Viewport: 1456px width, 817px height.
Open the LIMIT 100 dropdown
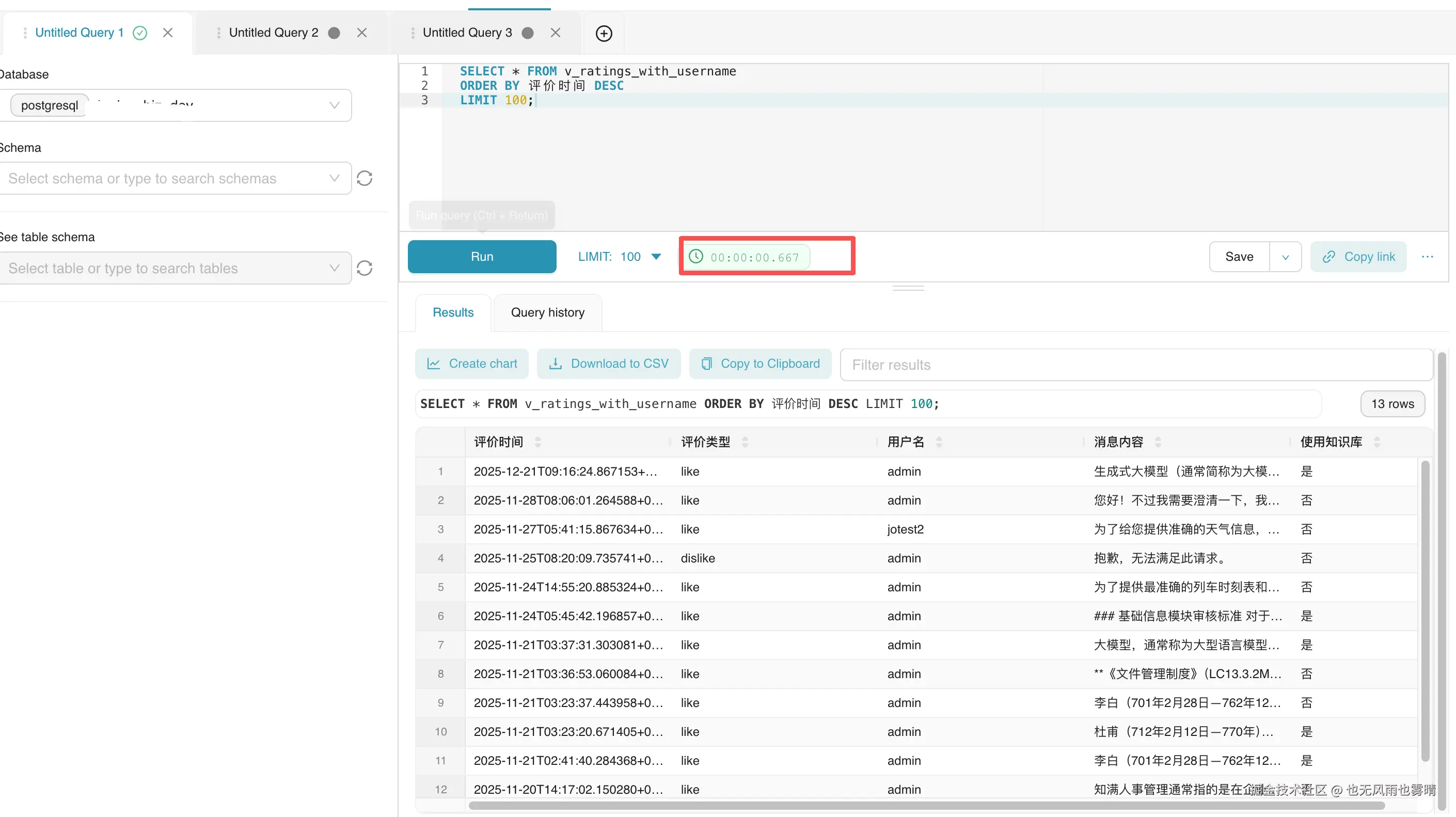(655, 257)
